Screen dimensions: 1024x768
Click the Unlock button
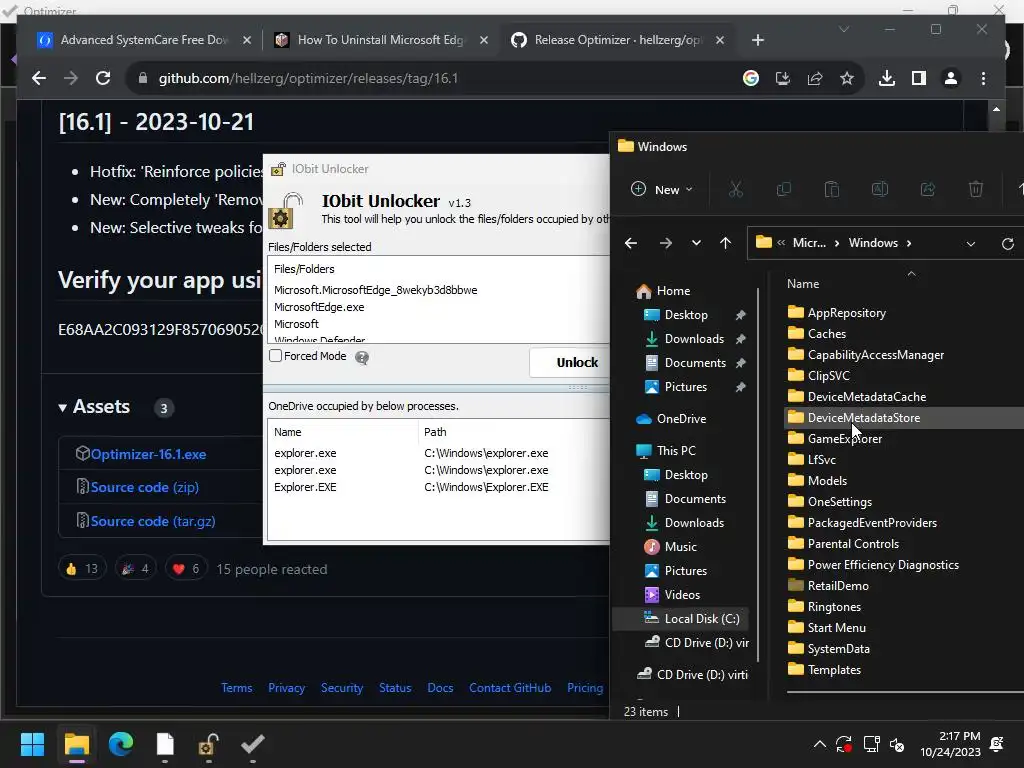[x=569, y=362]
